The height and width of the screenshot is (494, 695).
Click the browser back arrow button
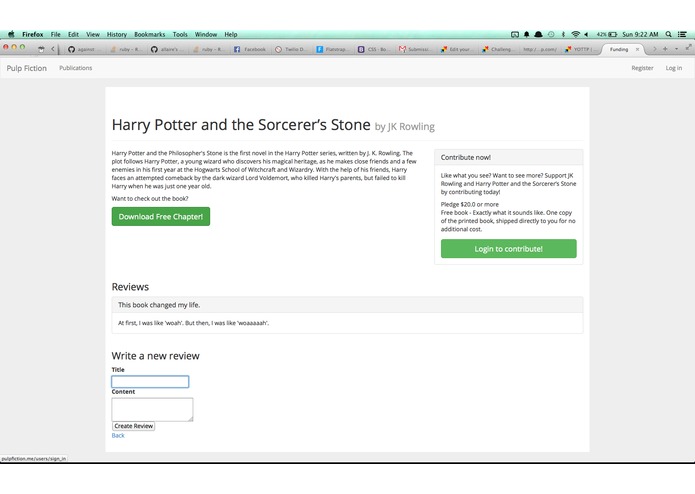53,49
